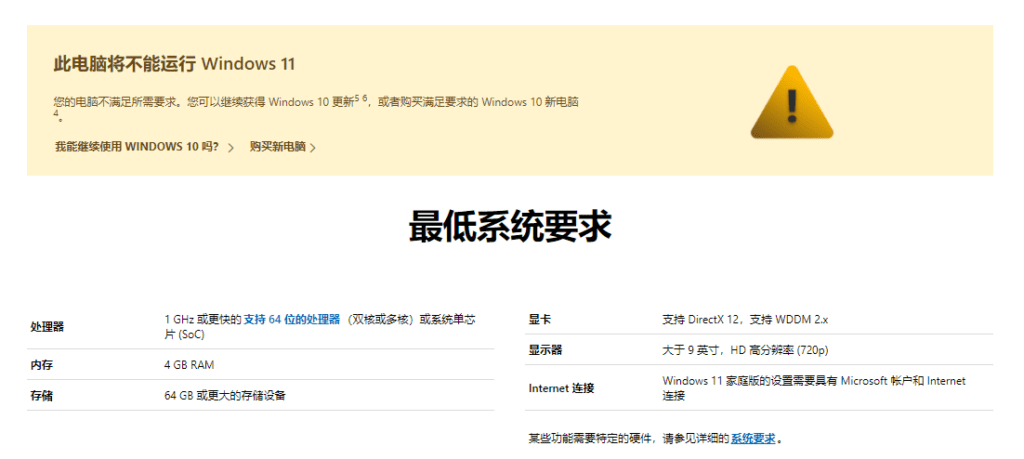Click footnote superscript 6 in the banner
Screen dimensions: 1024x459
(365, 98)
